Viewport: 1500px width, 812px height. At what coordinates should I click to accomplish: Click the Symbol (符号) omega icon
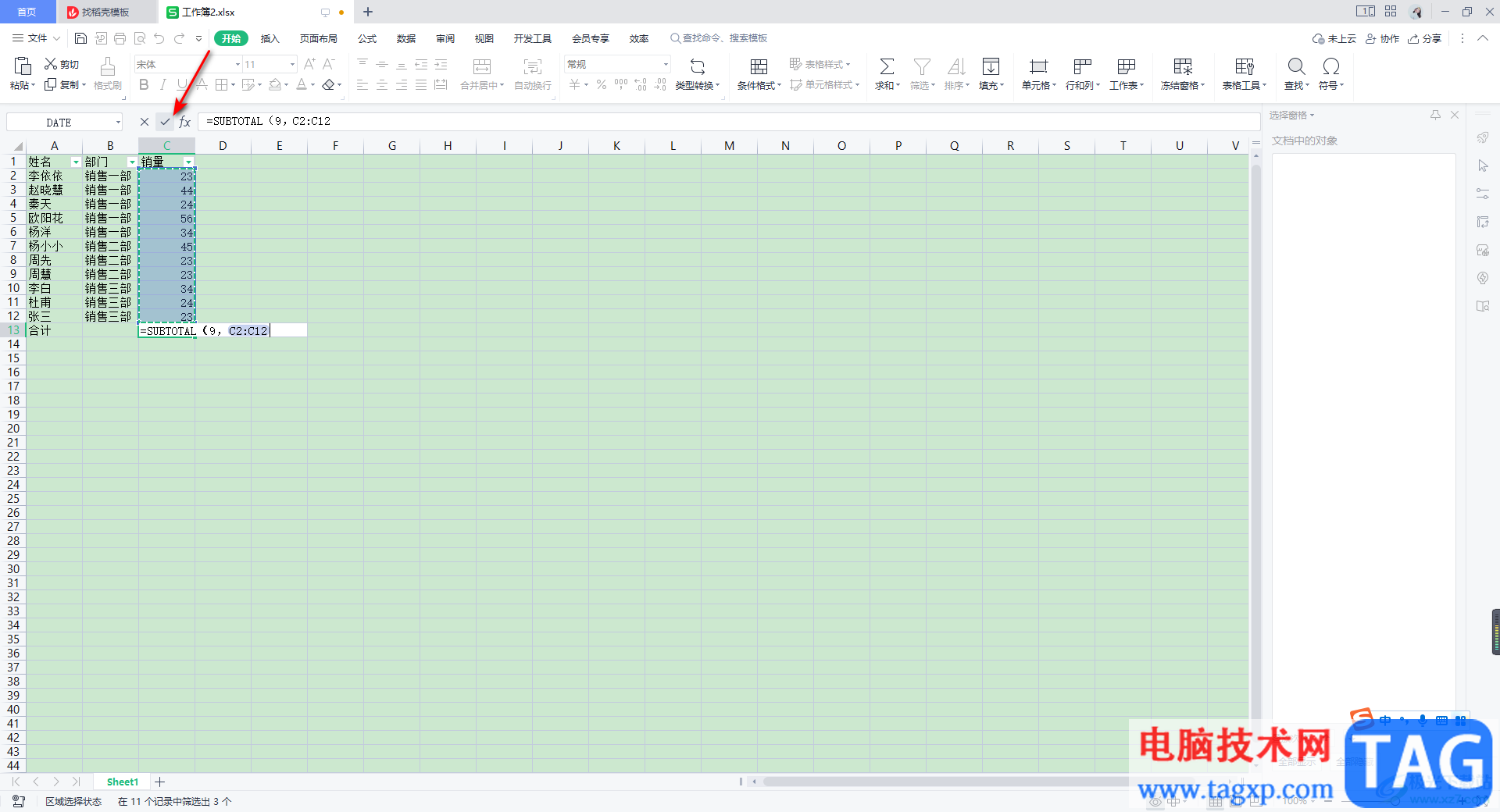click(x=1330, y=66)
